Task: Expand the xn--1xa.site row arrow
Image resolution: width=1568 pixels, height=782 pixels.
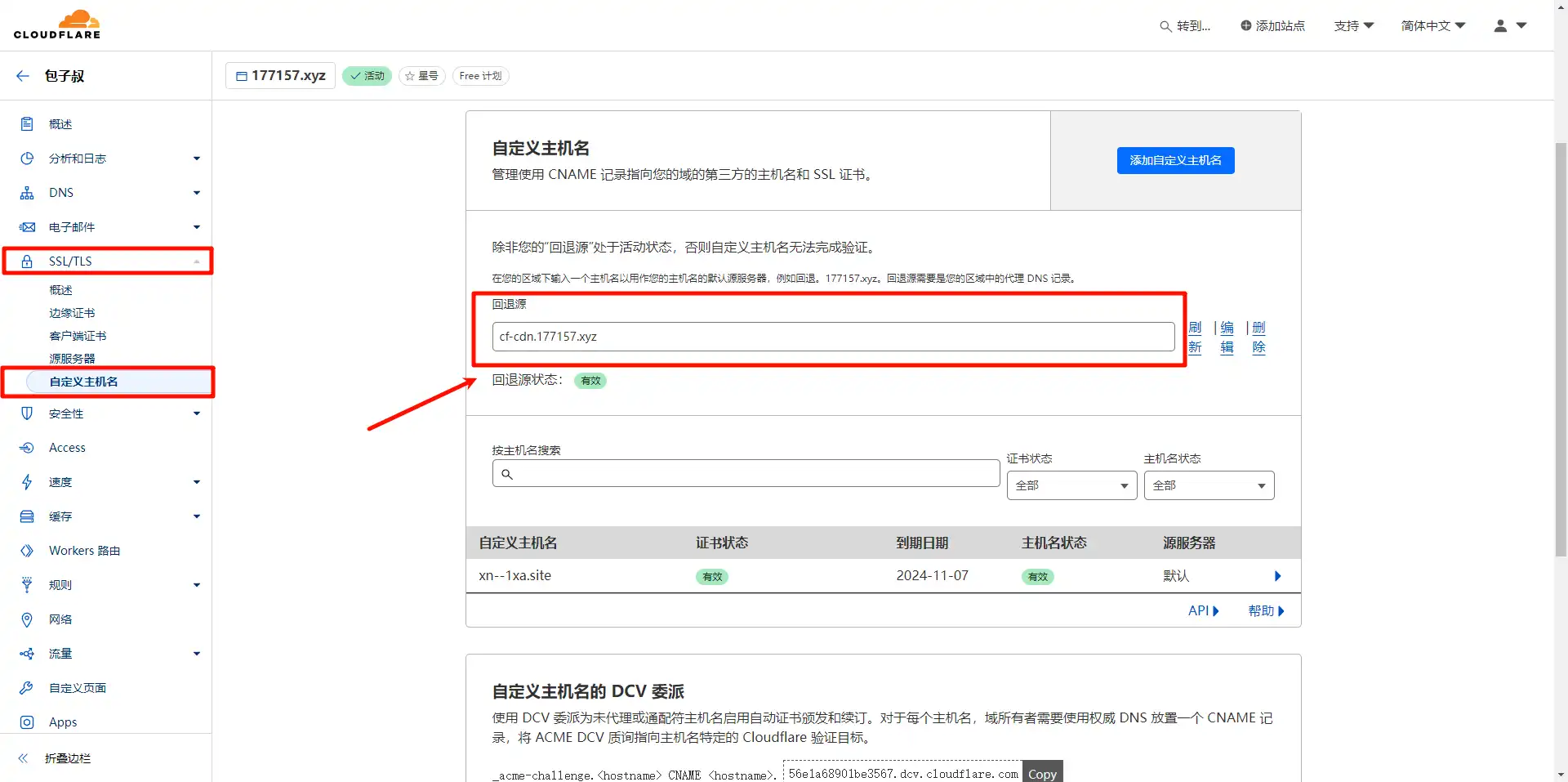Action: pos(1278,576)
